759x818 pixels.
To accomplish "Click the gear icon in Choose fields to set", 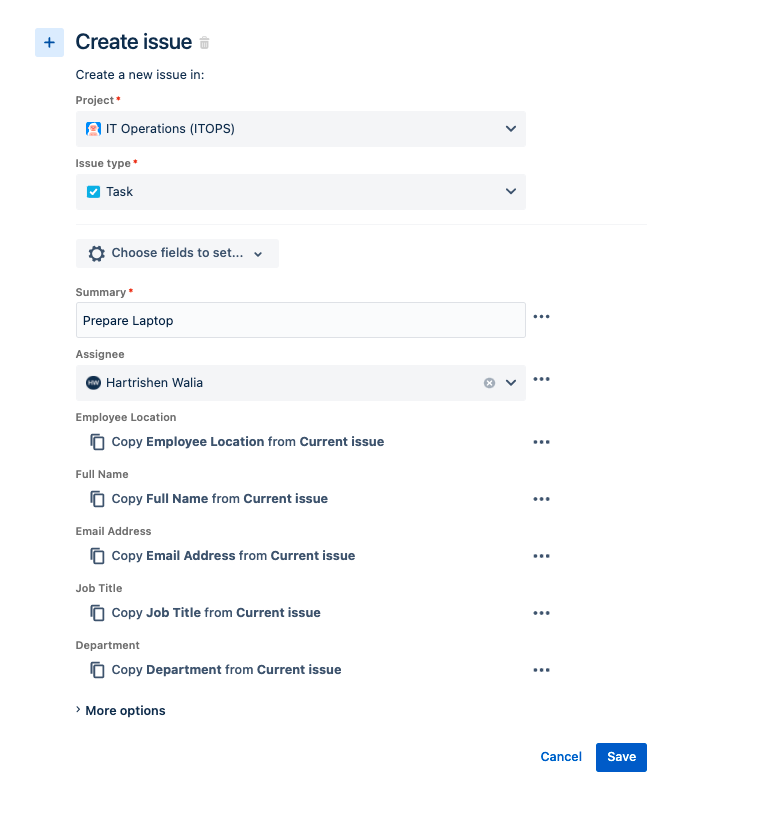I will [96, 253].
